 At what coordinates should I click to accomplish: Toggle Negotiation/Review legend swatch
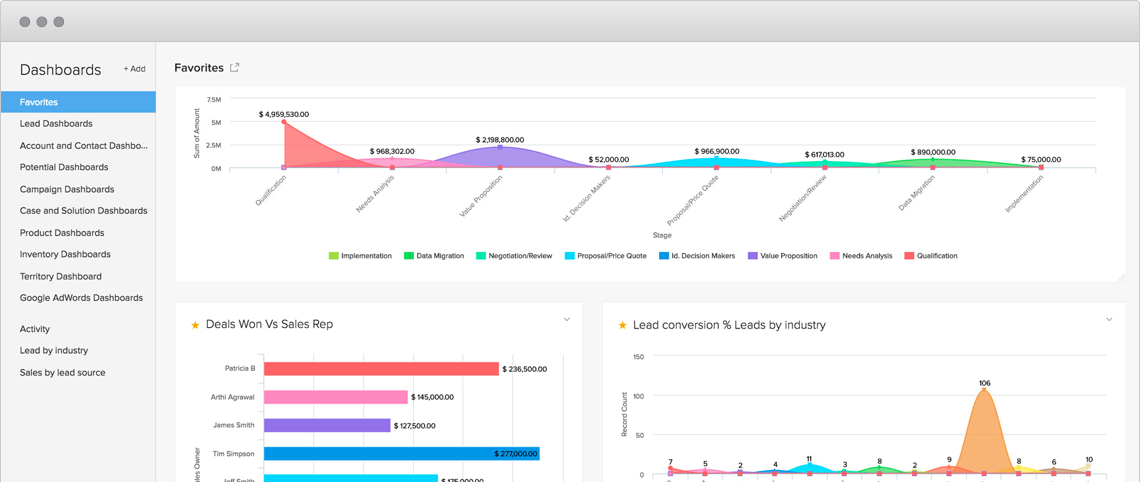(x=481, y=256)
